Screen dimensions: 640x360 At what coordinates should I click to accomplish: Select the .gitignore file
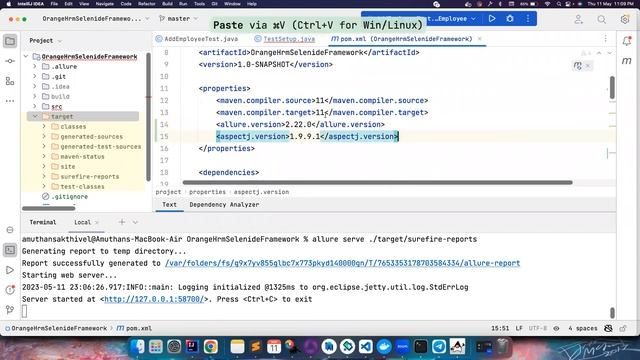click(70, 196)
